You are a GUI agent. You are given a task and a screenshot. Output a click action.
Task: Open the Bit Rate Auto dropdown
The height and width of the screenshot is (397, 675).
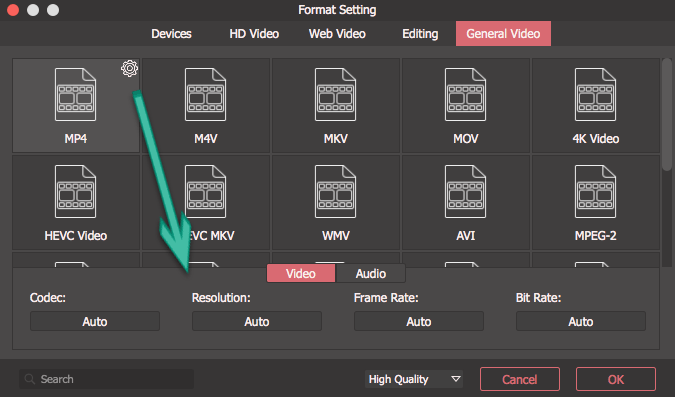coord(581,321)
